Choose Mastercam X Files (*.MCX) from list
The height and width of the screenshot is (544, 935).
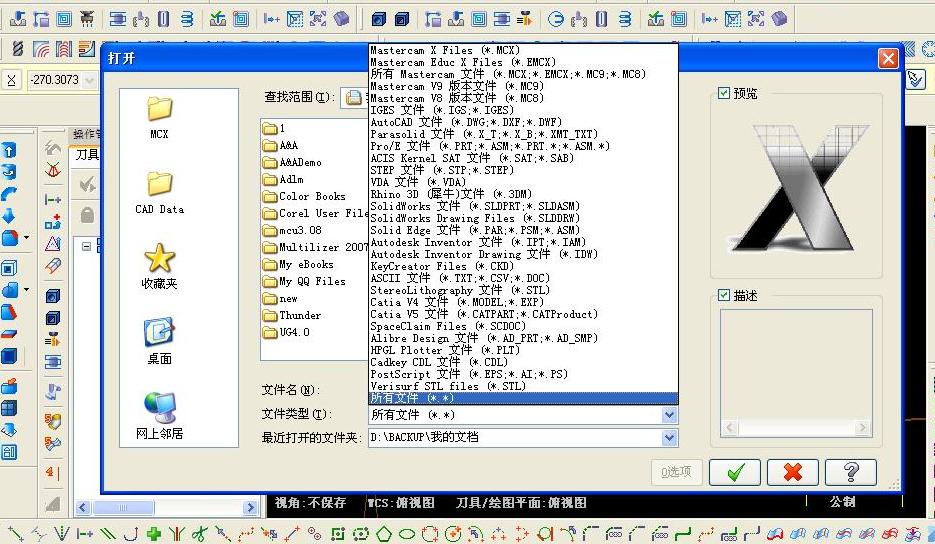tap(523, 50)
